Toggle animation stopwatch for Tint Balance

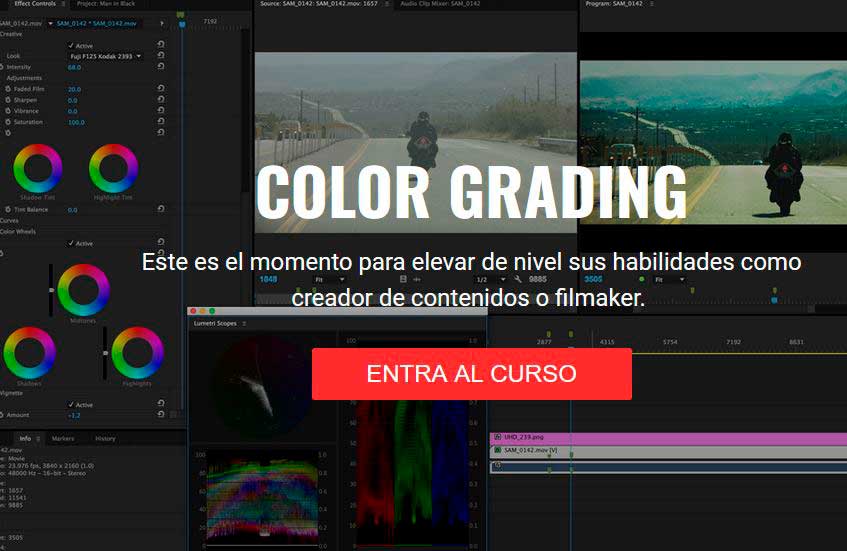click(x=8, y=209)
